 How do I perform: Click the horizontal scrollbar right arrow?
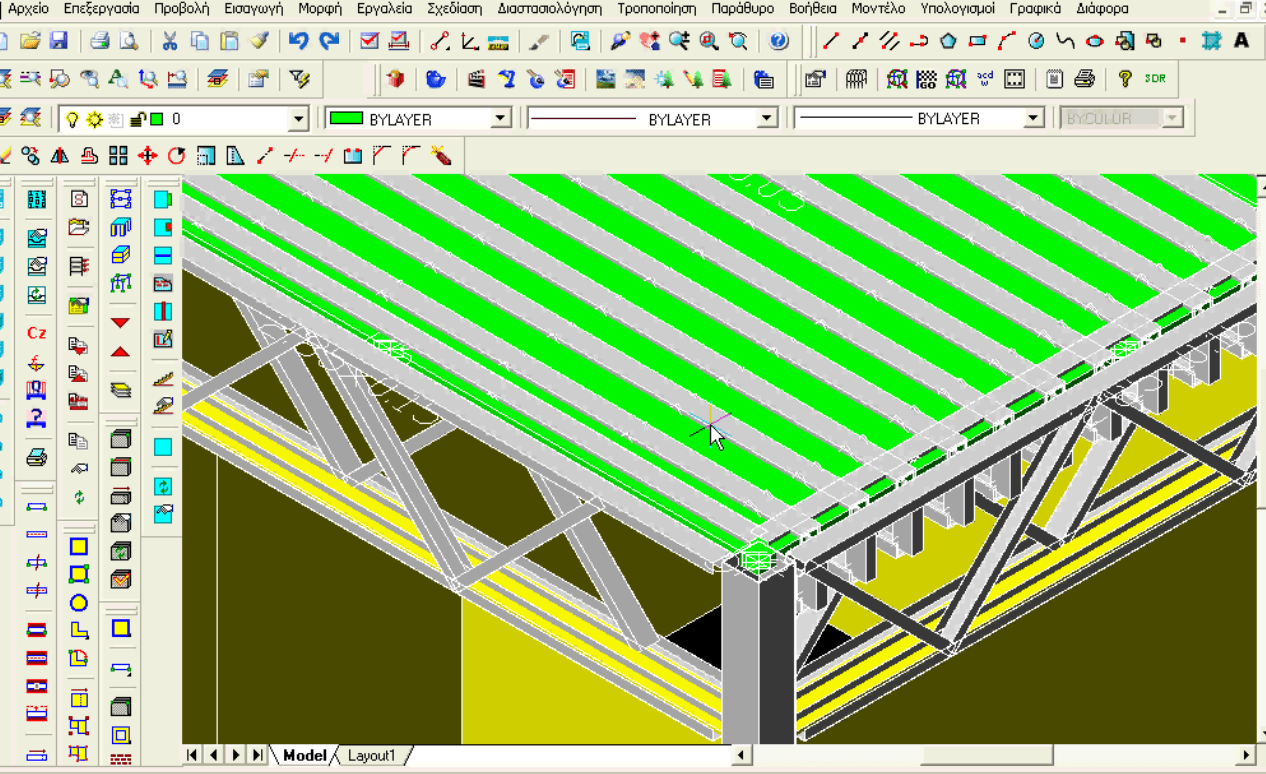1246,755
